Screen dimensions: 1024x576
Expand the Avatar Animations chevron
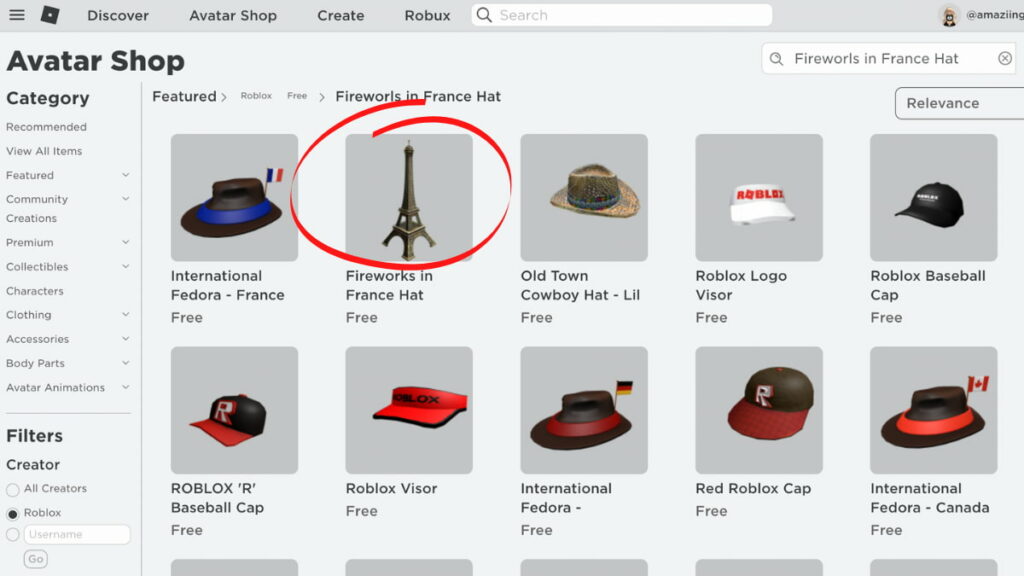pyautogui.click(x=126, y=387)
